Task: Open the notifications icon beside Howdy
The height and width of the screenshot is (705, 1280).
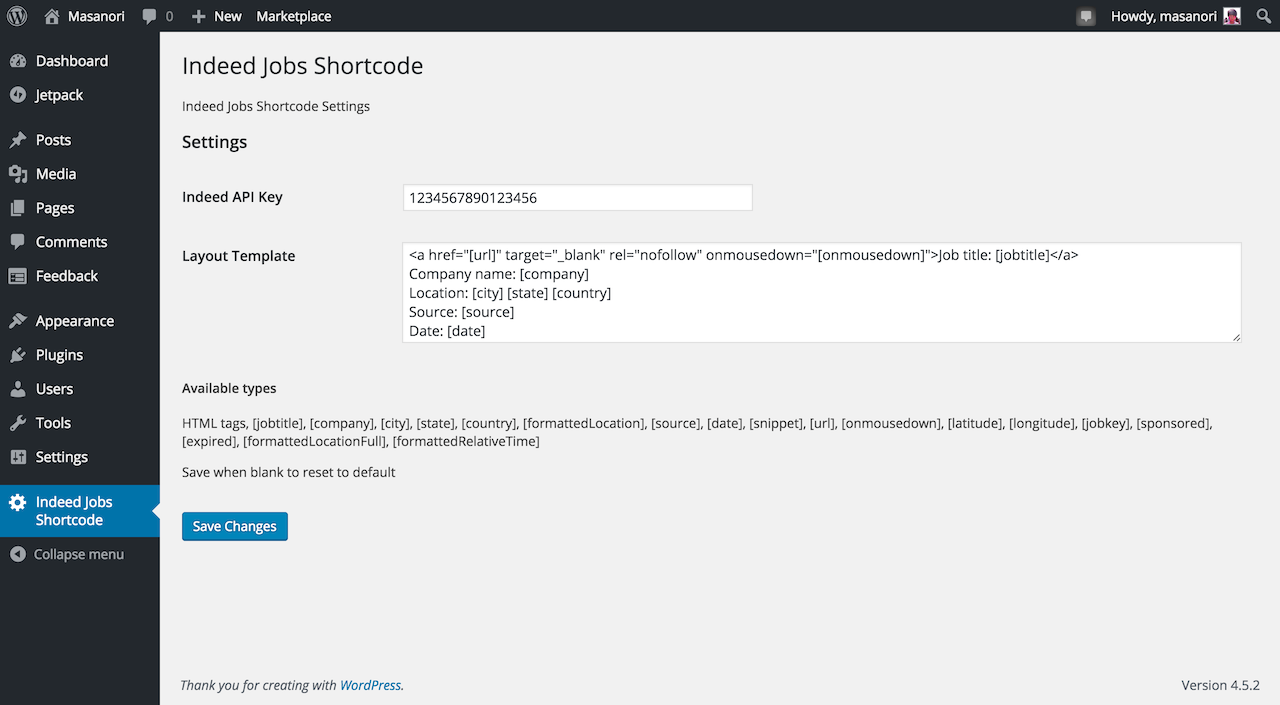Action: pos(1085,16)
